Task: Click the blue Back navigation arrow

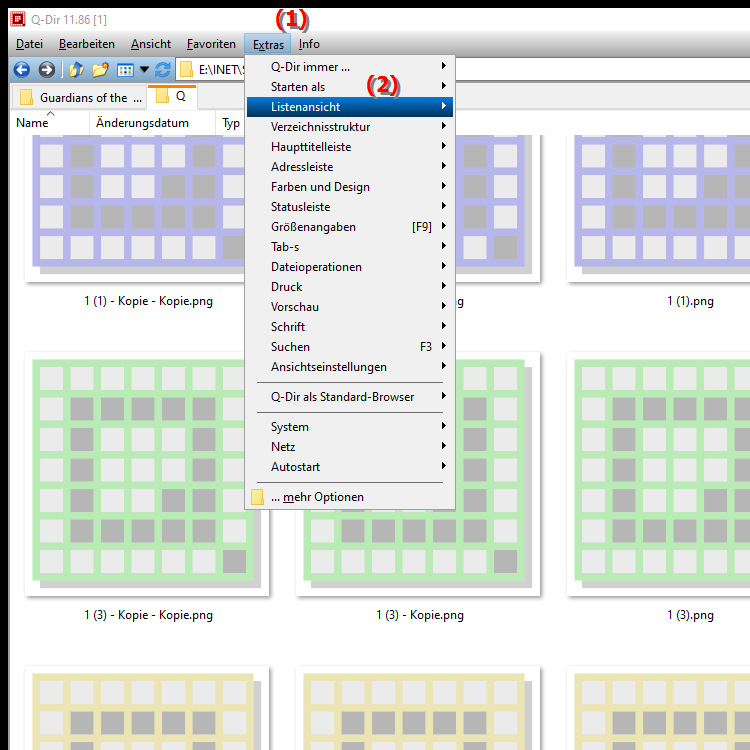Action: coord(21,70)
